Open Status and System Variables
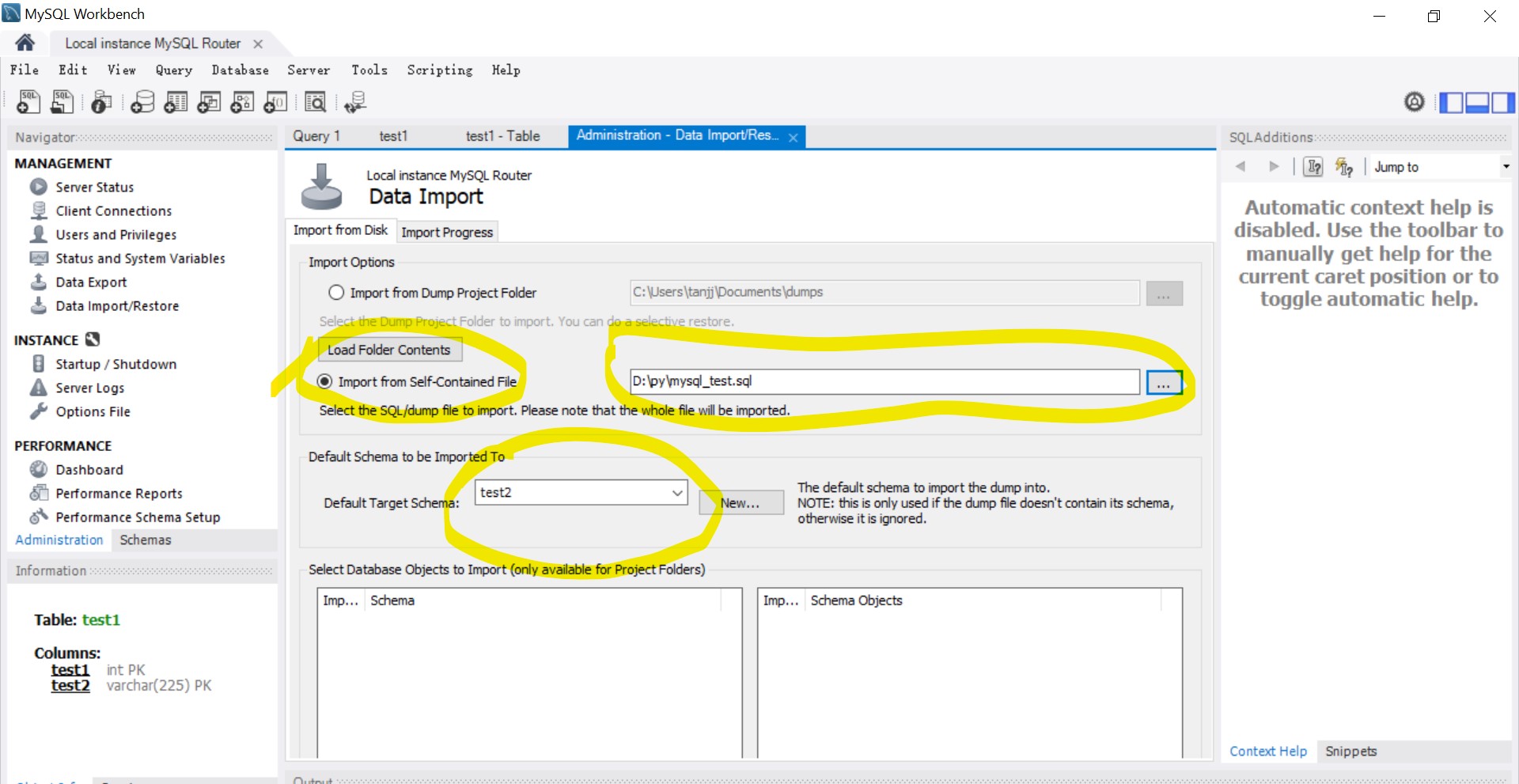The image size is (1519, 784). pyautogui.click(x=140, y=258)
